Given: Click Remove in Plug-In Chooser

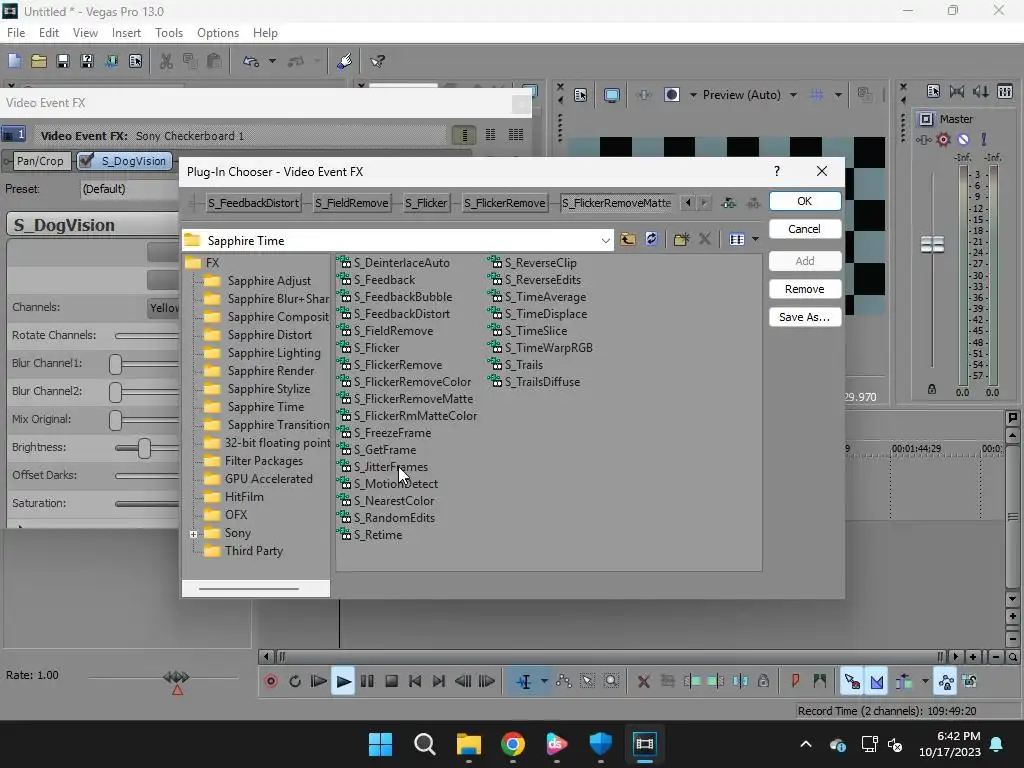Looking at the screenshot, I should [805, 289].
